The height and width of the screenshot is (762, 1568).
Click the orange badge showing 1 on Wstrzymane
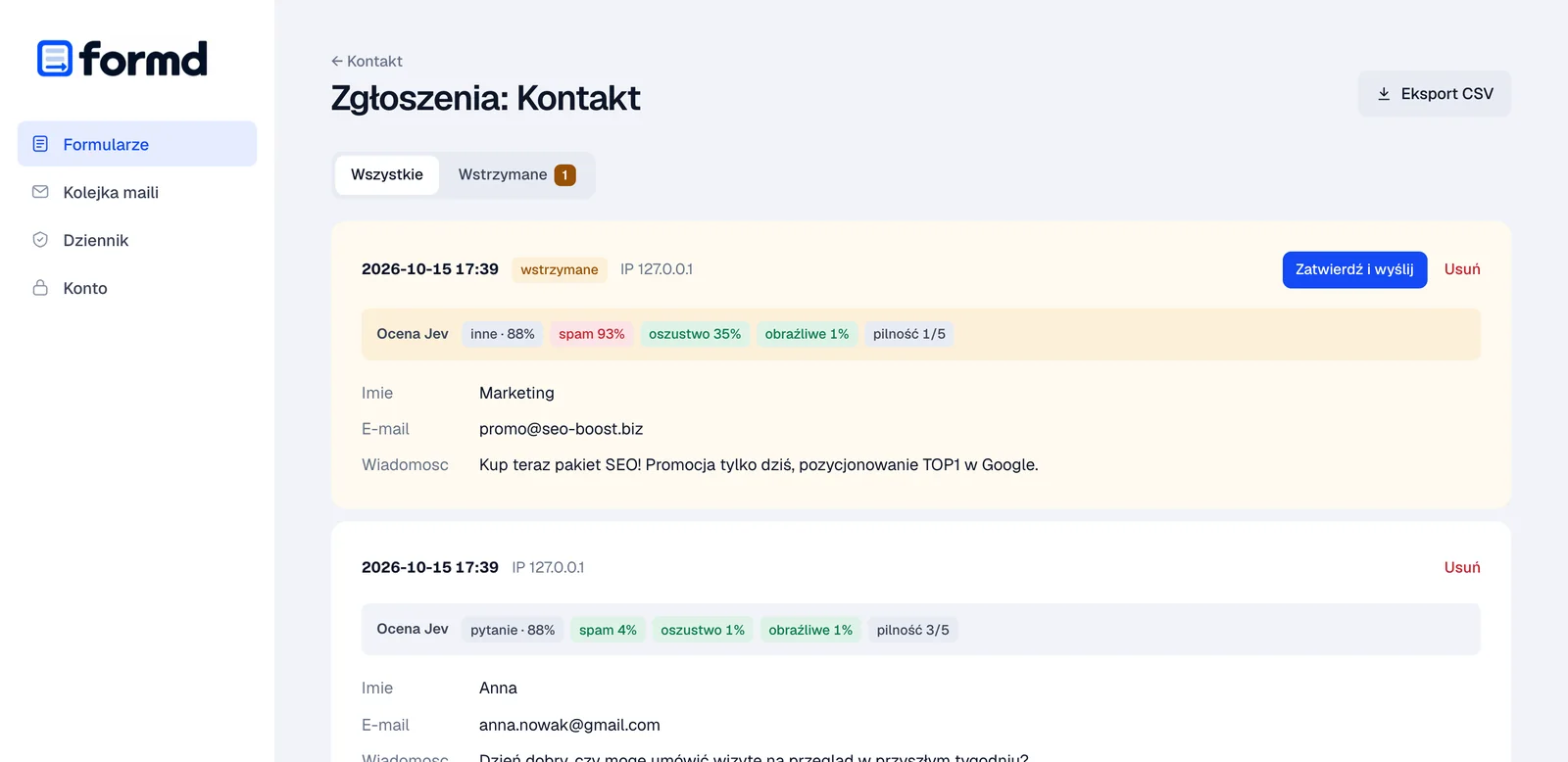(x=564, y=174)
